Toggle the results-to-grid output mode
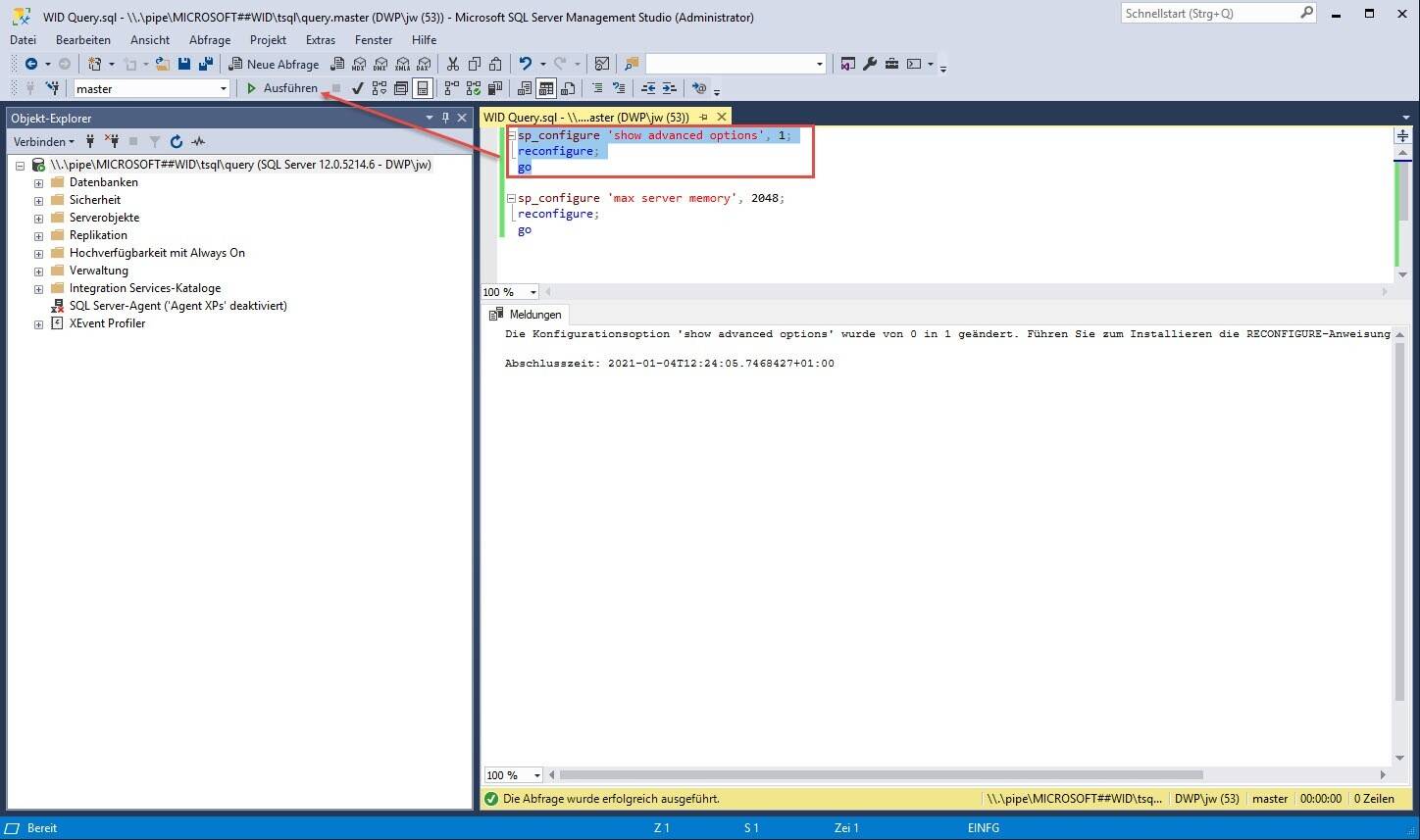1420x840 pixels. pos(545,88)
